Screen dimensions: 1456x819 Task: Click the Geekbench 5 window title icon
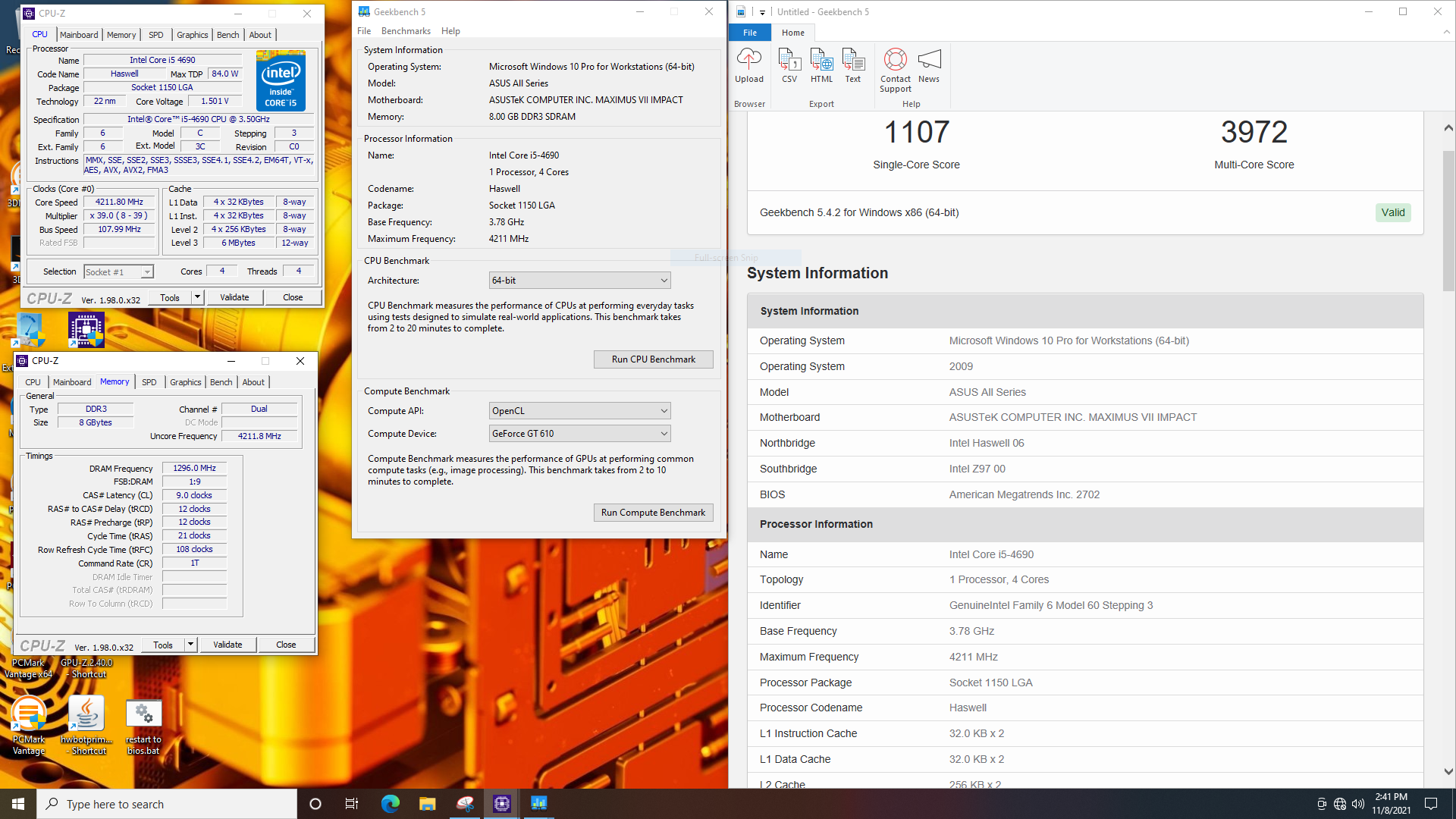364,11
